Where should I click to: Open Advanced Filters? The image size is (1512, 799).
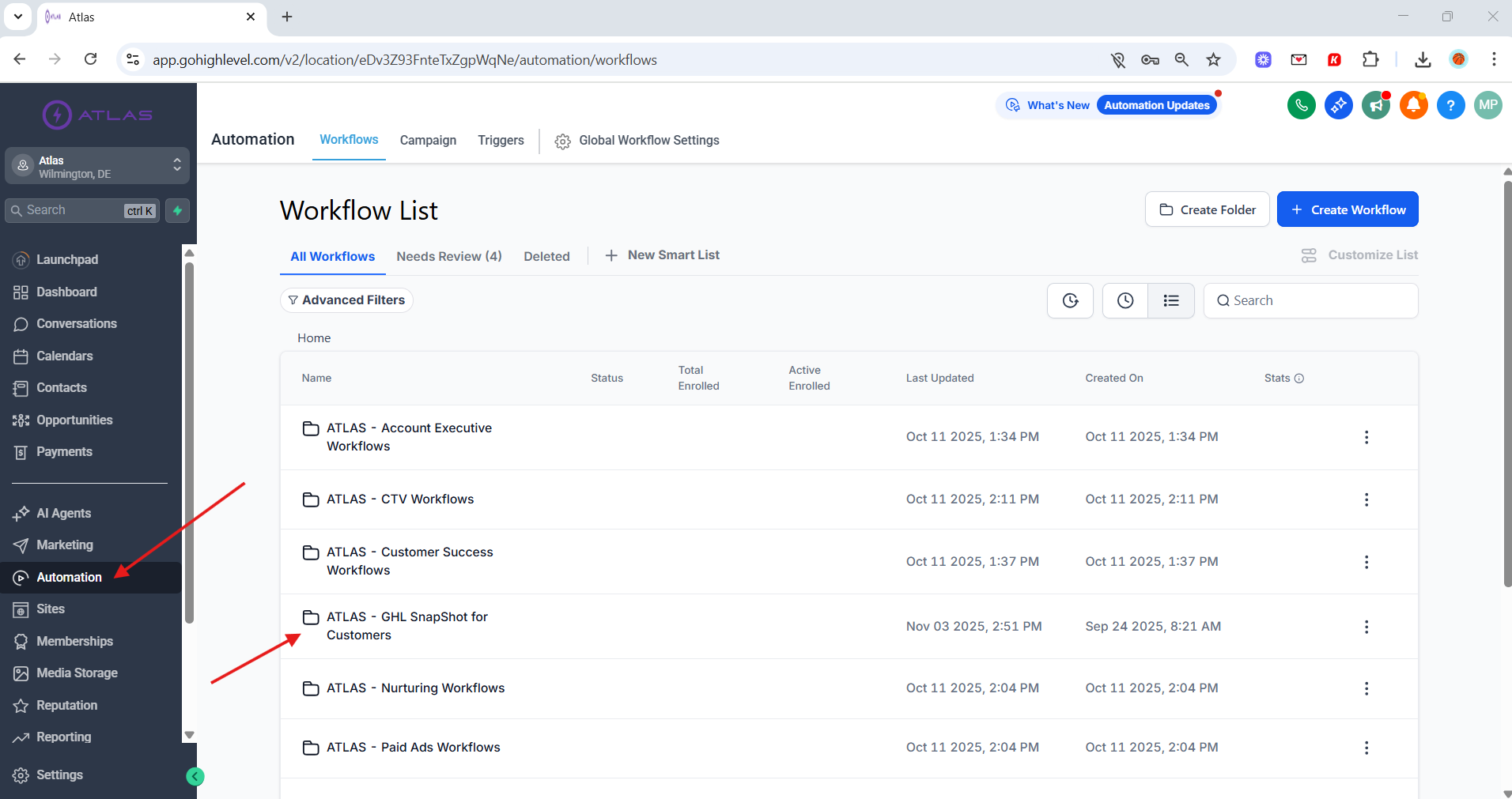click(346, 300)
